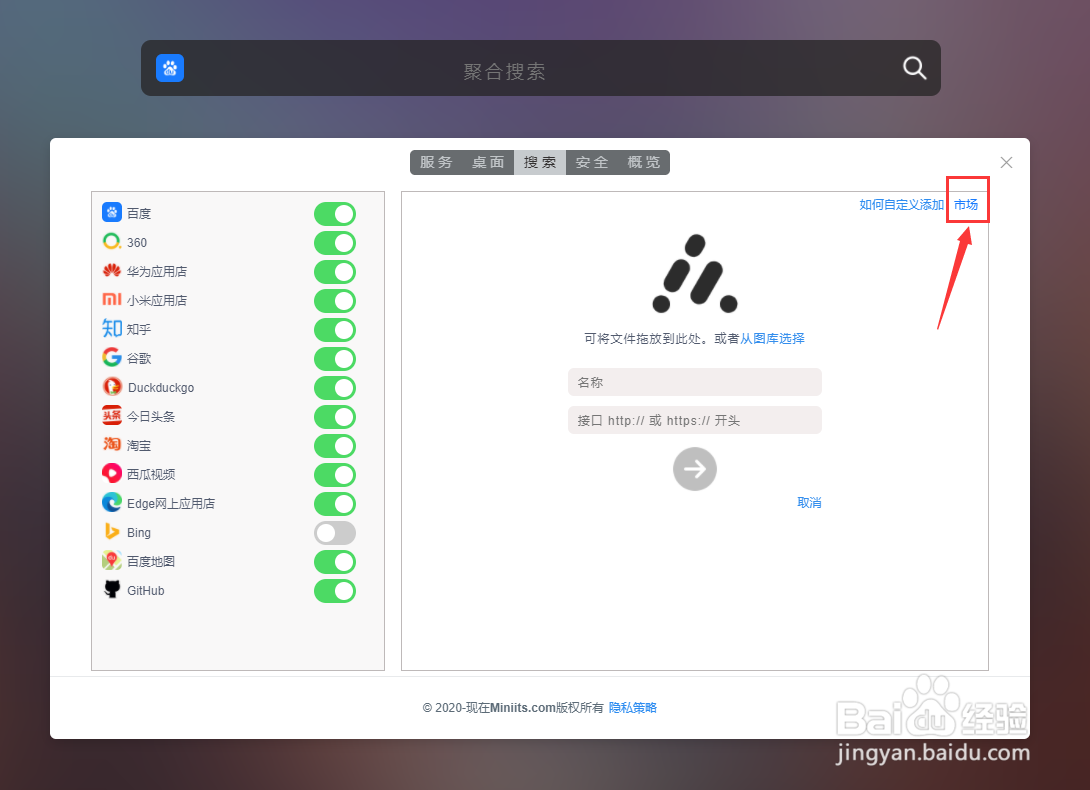Close the settings dialog

pos(1006,162)
